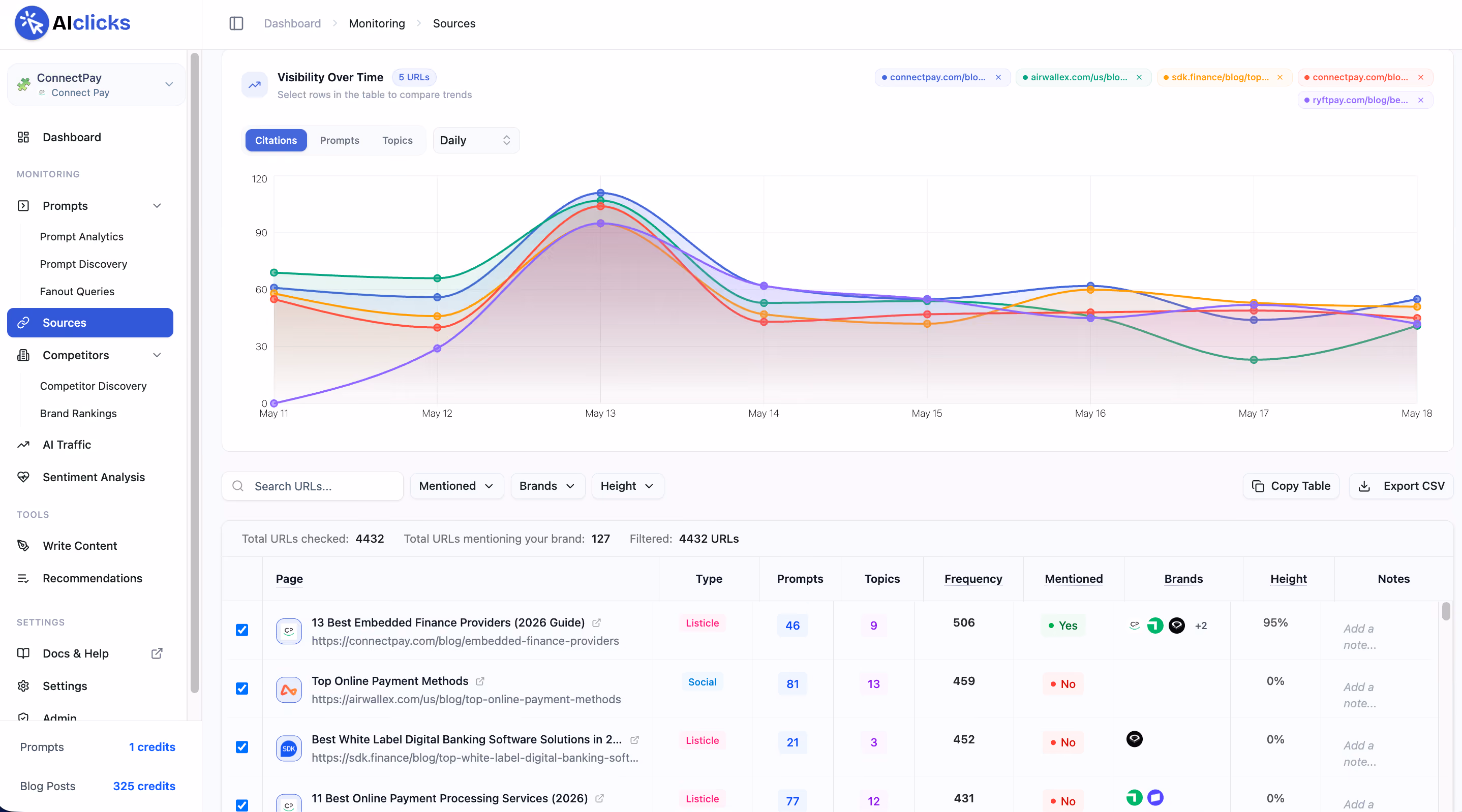Screen dimensions: 1462x812
Task: Open external link for Top Online Payment Methods
Action: tap(480, 681)
